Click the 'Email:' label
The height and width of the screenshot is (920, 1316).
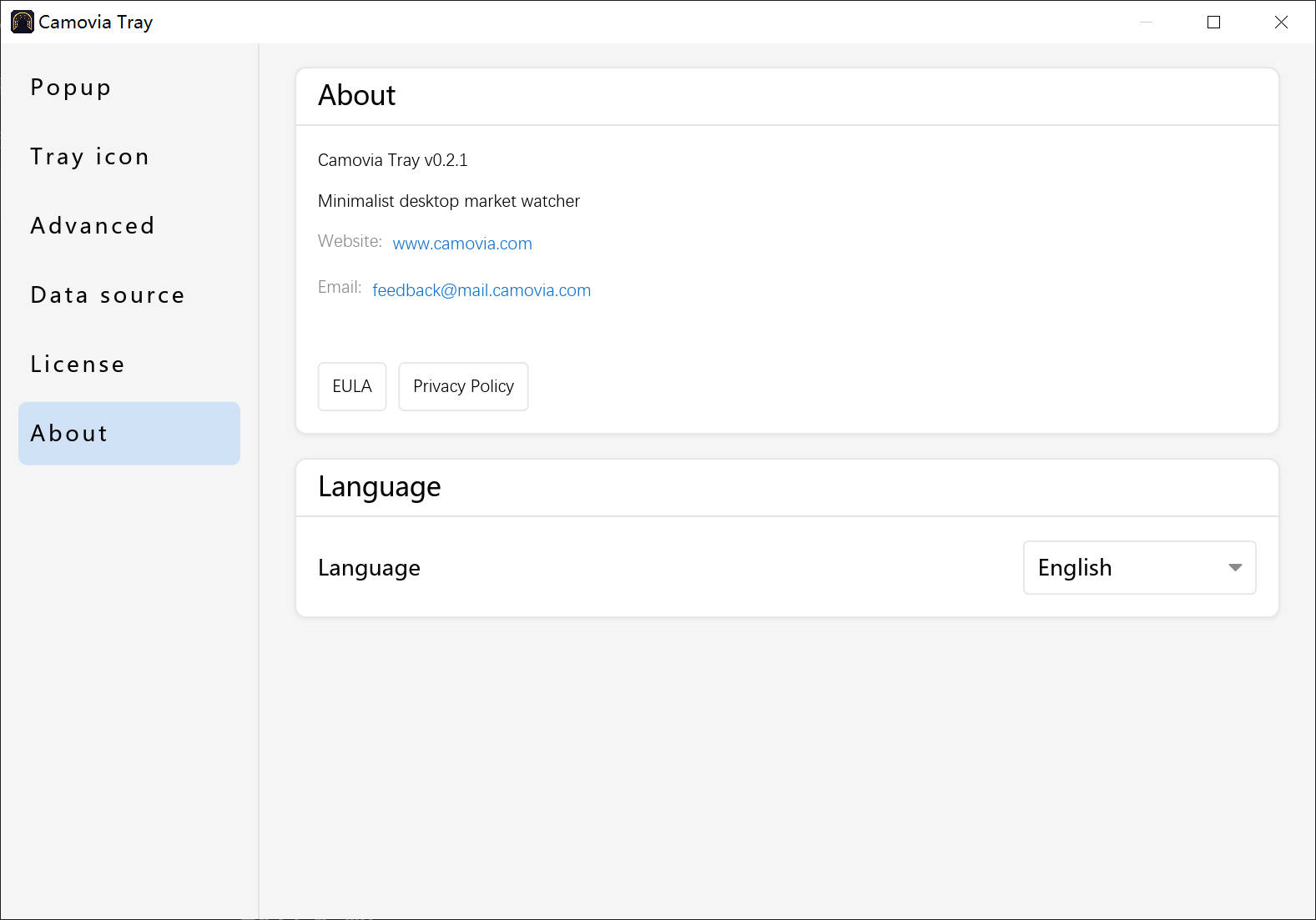pos(340,287)
